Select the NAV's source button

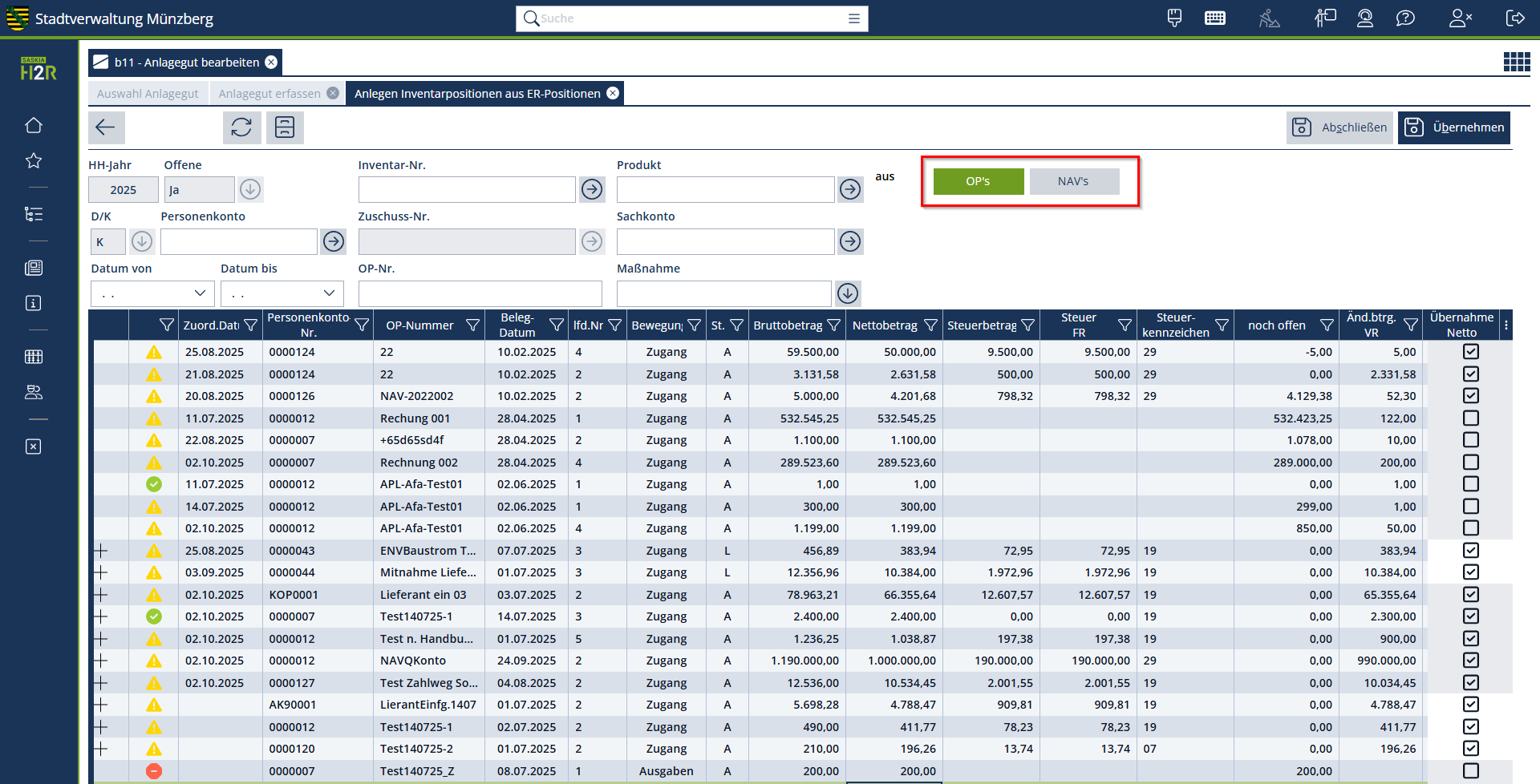[1073, 181]
